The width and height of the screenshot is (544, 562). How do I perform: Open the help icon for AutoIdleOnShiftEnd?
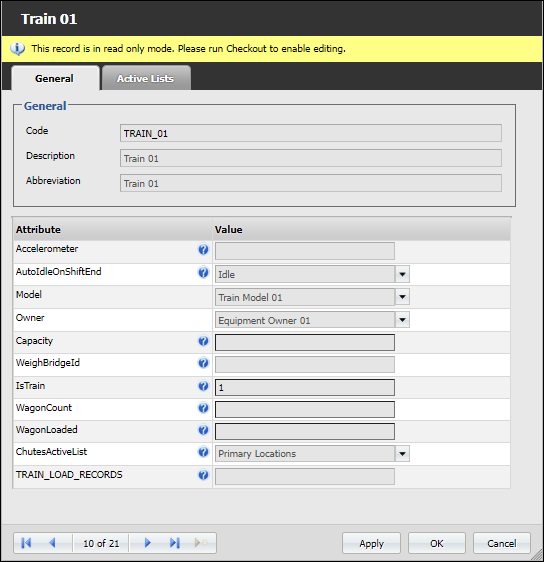pos(203,273)
